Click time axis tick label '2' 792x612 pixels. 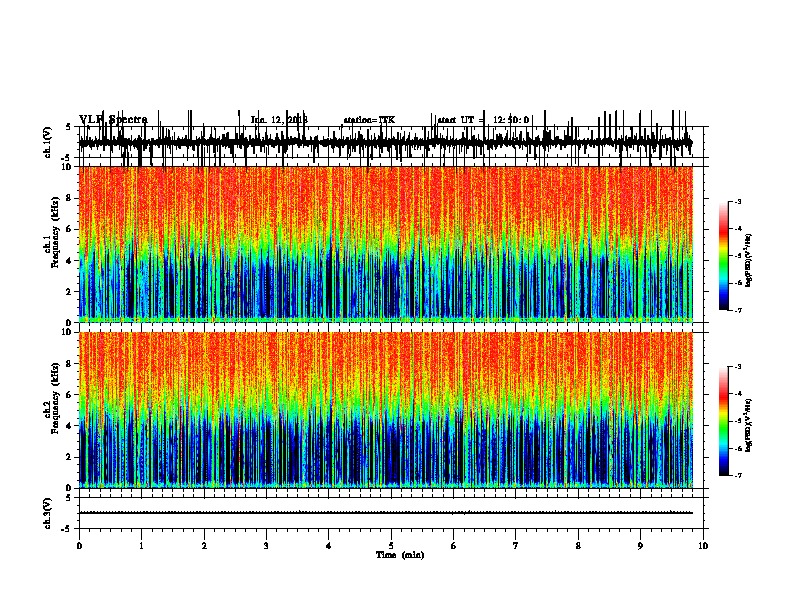[x=204, y=546]
